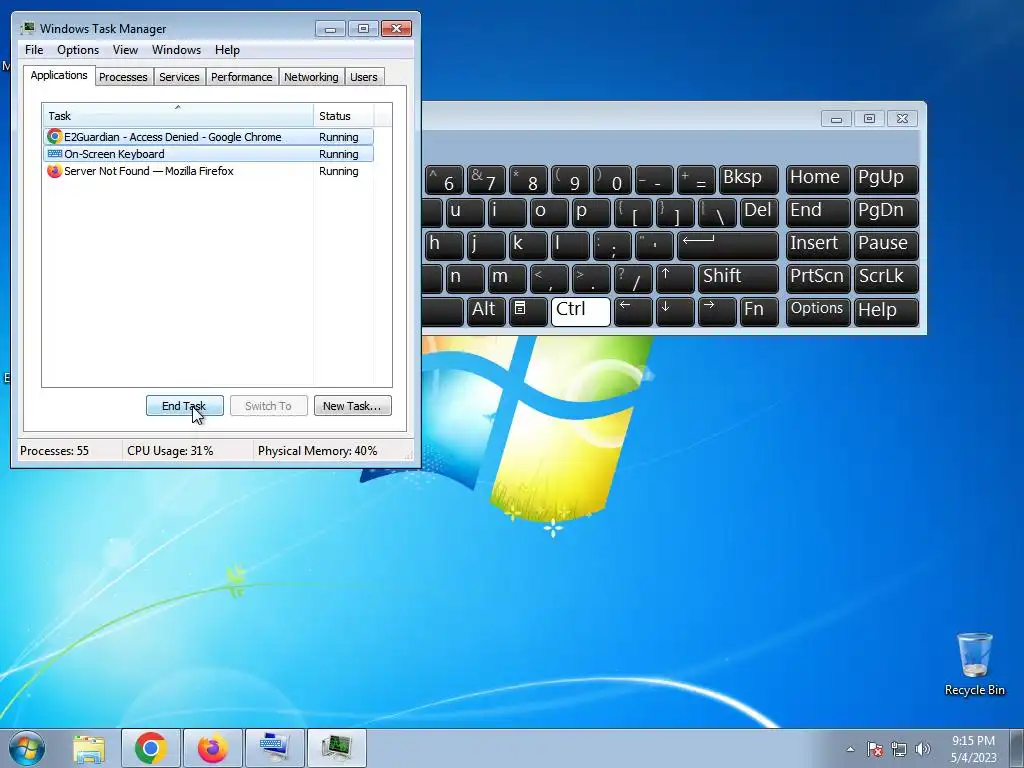Click the Show desktop strip

coord(1017,748)
